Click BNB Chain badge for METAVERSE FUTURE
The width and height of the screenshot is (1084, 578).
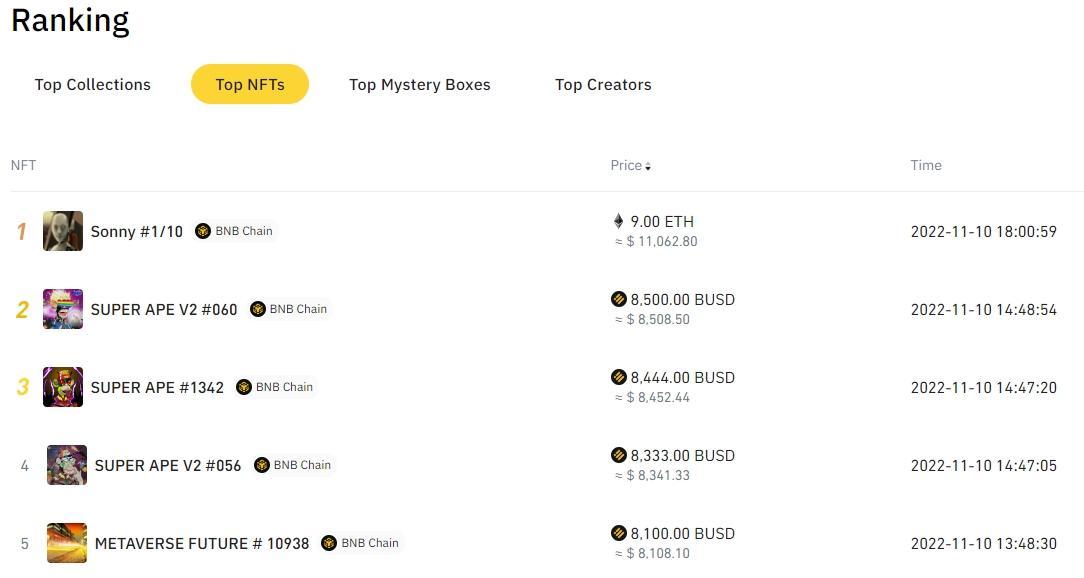(360, 543)
